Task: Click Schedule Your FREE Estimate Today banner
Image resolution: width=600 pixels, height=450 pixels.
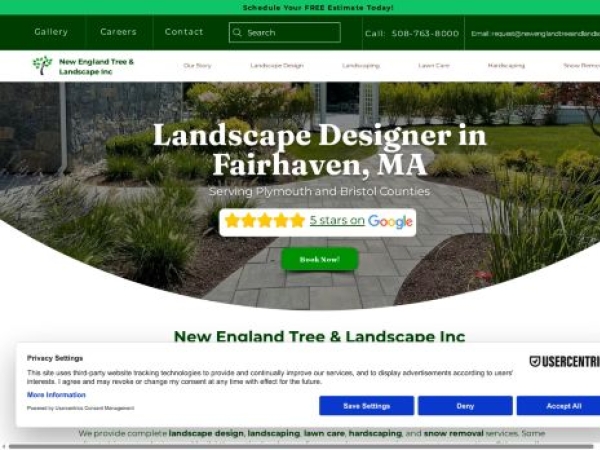Action: coord(318,7)
